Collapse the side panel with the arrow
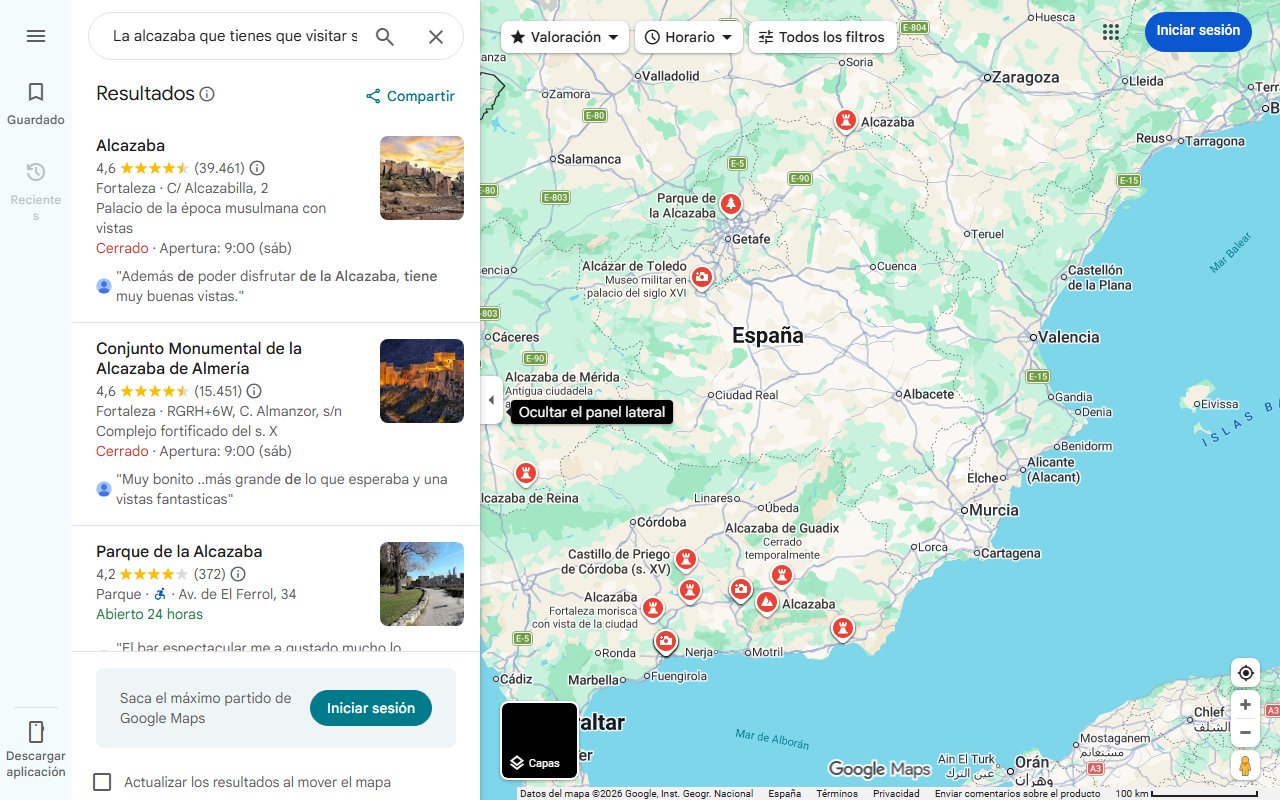1280x800 pixels. pyautogui.click(x=491, y=399)
